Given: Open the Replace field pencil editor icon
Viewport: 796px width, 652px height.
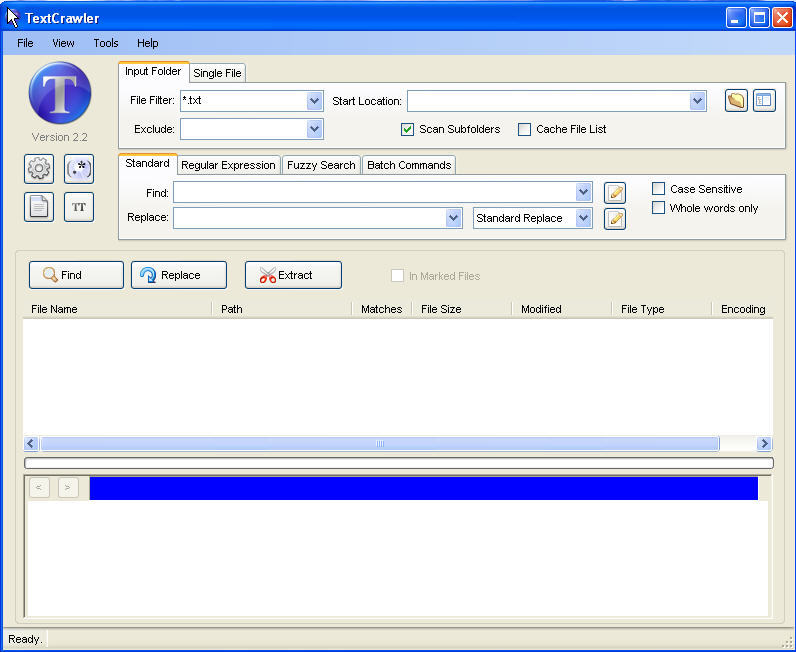Looking at the screenshot, I should [x=615, y=219].
